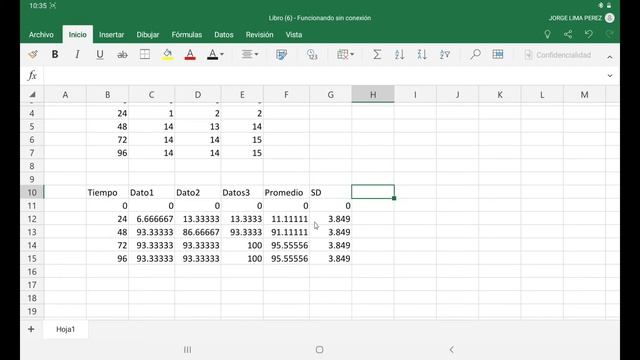Screen dimensions: 640x360
Task: Open the number format tool
Action: click(x=312, y=54)
